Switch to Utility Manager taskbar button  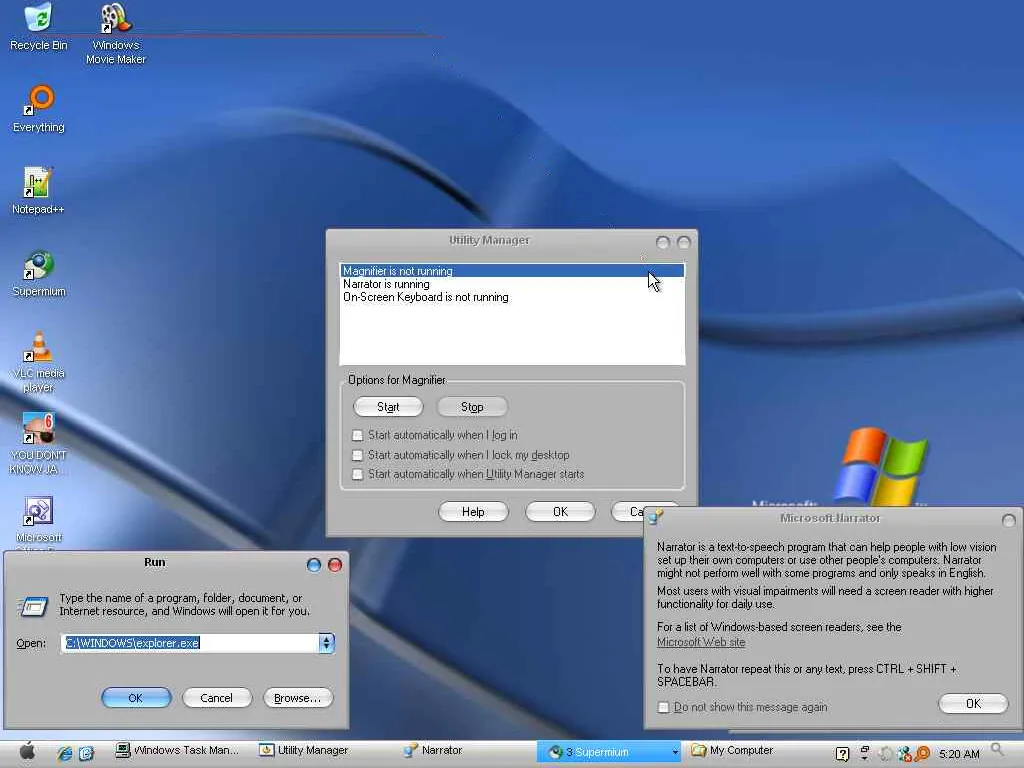[304, 750]
